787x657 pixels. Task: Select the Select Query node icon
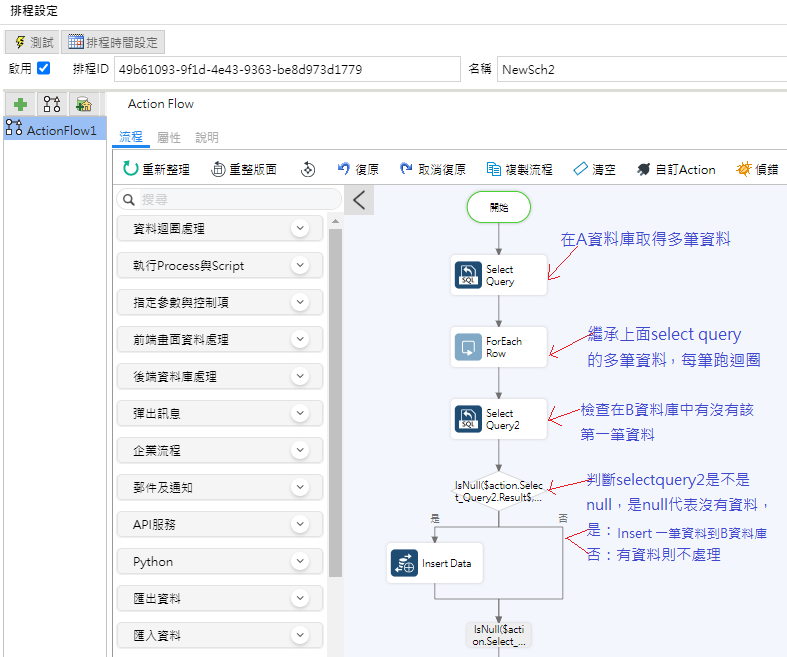[x=468, y=275]
